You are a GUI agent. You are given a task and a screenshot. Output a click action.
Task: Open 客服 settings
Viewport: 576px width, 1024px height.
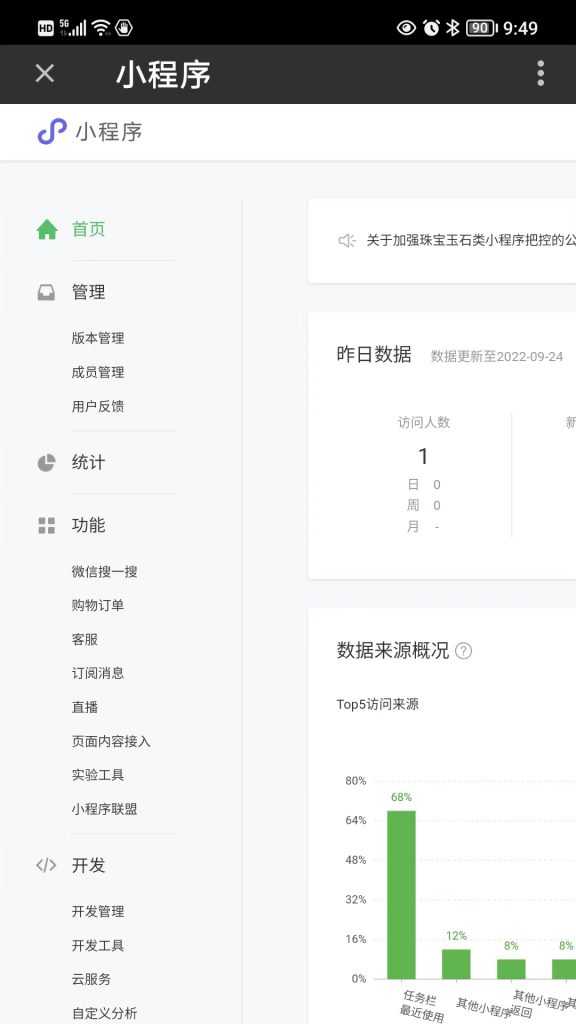(x=85, y=639)
